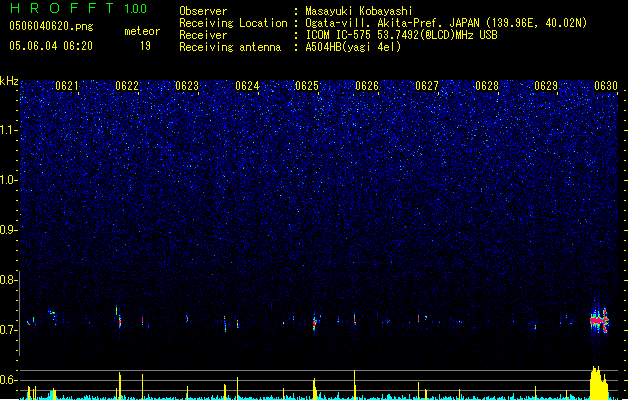The height and width of the screenshot is (400, 629).
Task: Click the 'meteor' label
Action: pyautogui.click(x=142, y=31)
